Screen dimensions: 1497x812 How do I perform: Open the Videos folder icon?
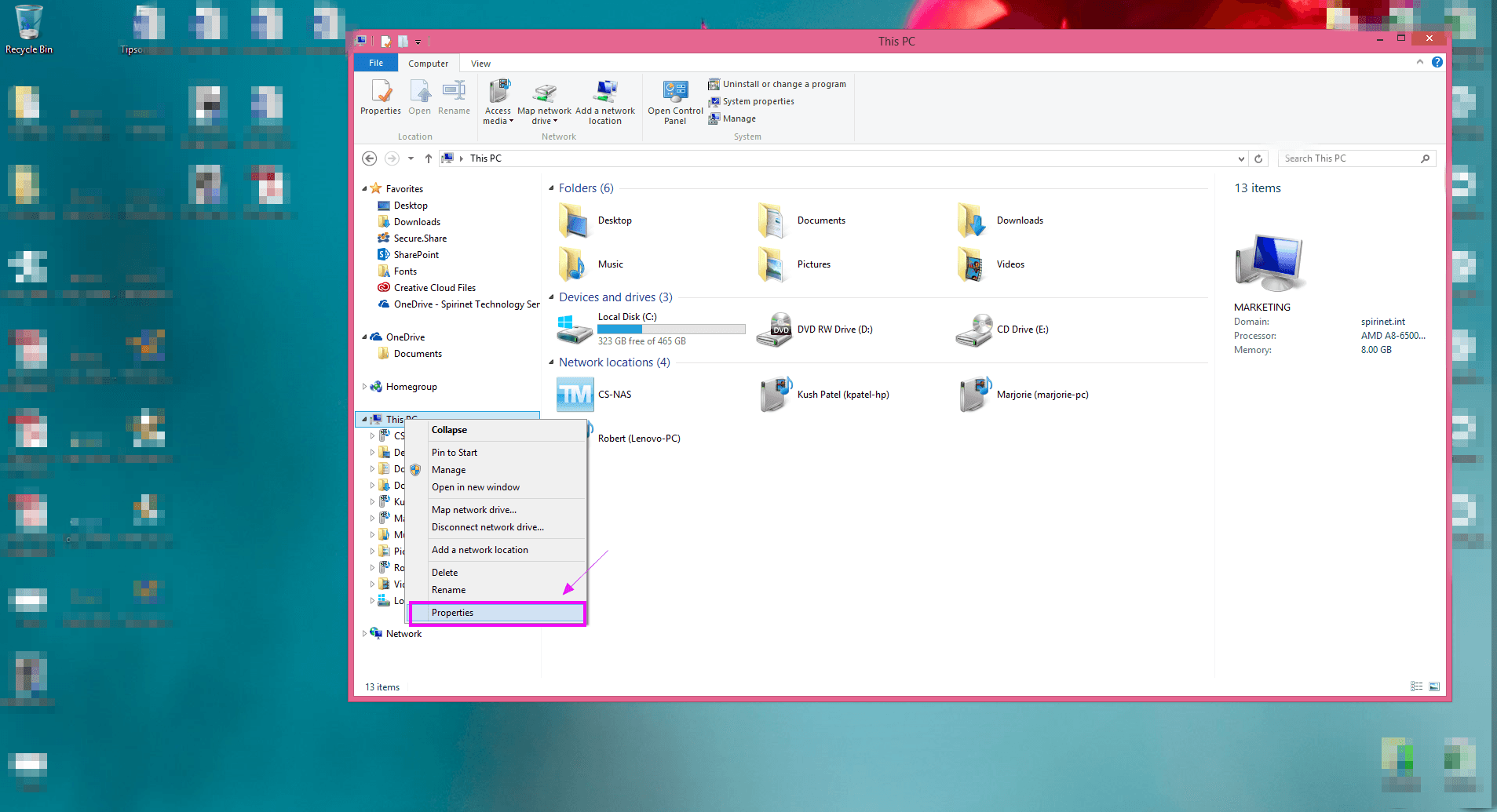(x=972, y=264)
